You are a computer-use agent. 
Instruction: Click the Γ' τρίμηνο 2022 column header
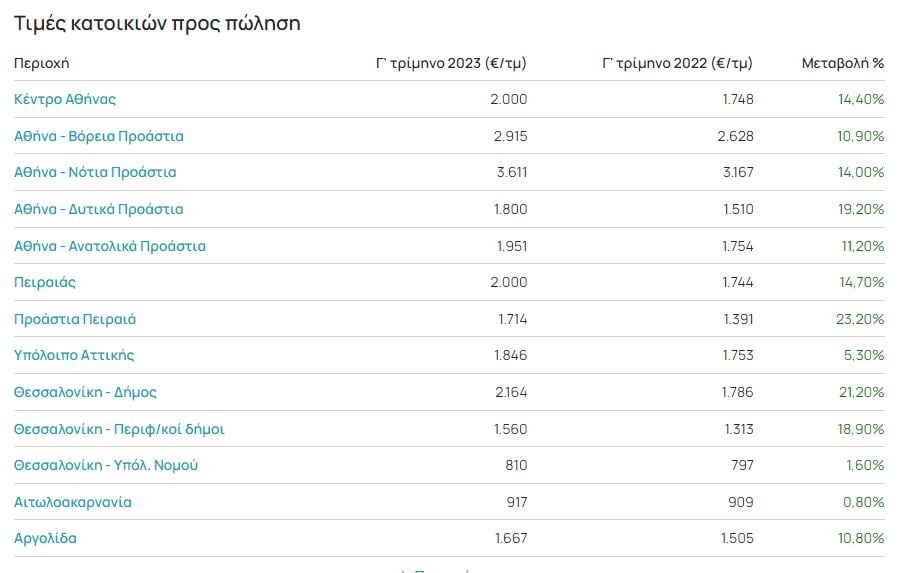pos(677,63)
